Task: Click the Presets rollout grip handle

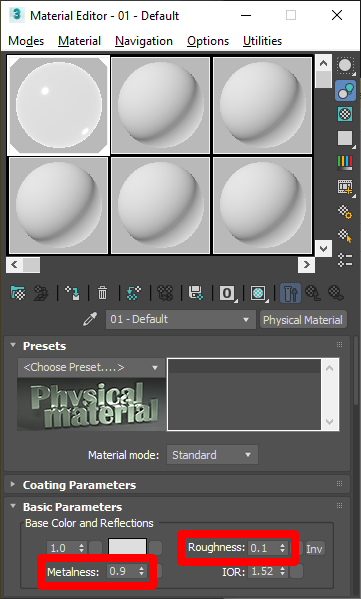Action: (x=339, y=345)
